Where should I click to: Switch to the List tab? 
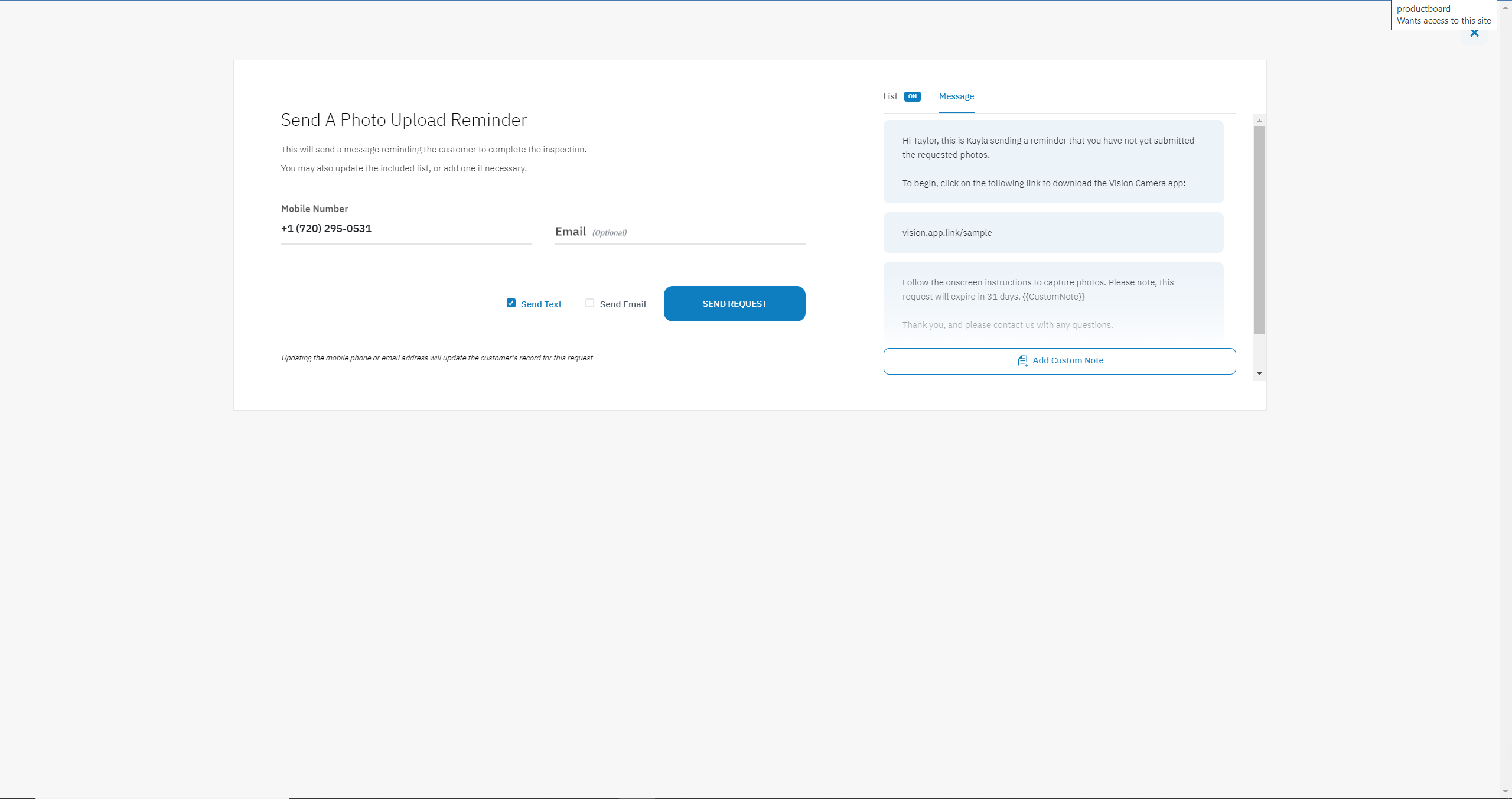[x=890, y=96]
